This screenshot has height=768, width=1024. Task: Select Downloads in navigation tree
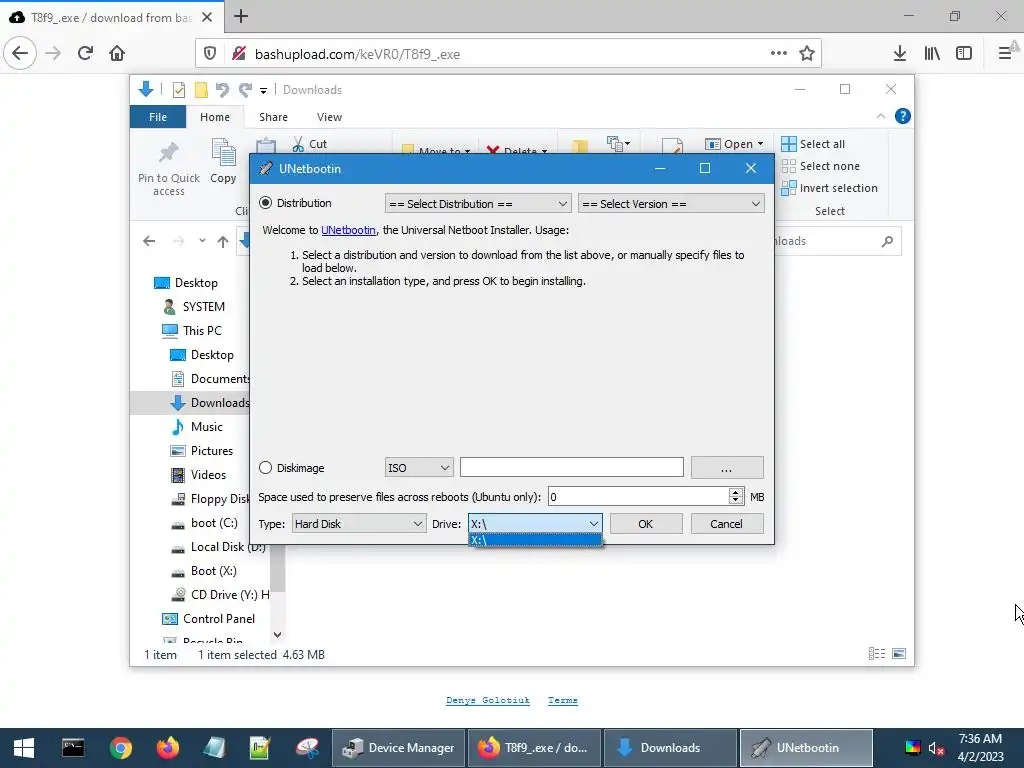coord(210,403)
